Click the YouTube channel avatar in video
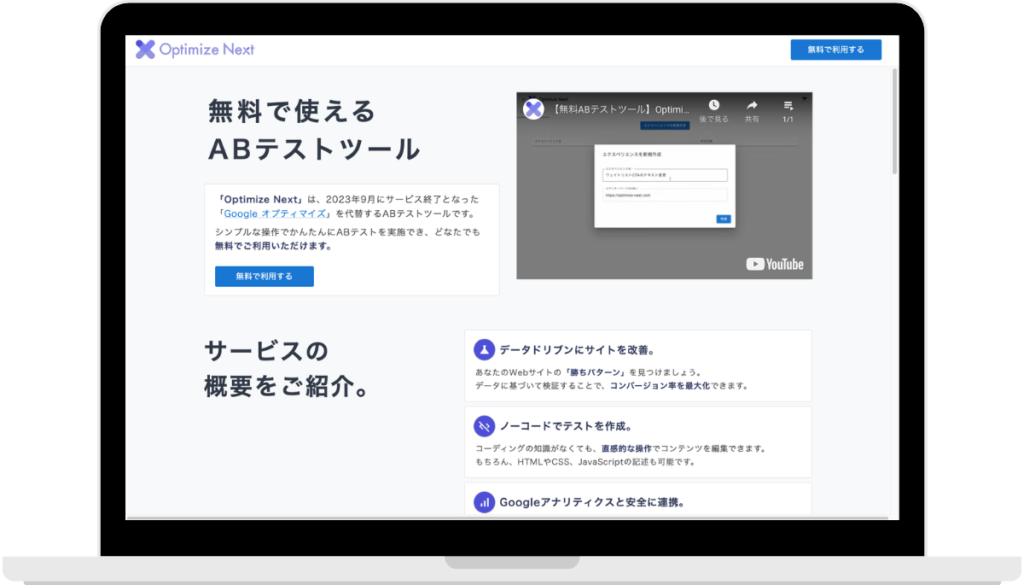The height and width of the screenshot is (585, 1024). 533,108
